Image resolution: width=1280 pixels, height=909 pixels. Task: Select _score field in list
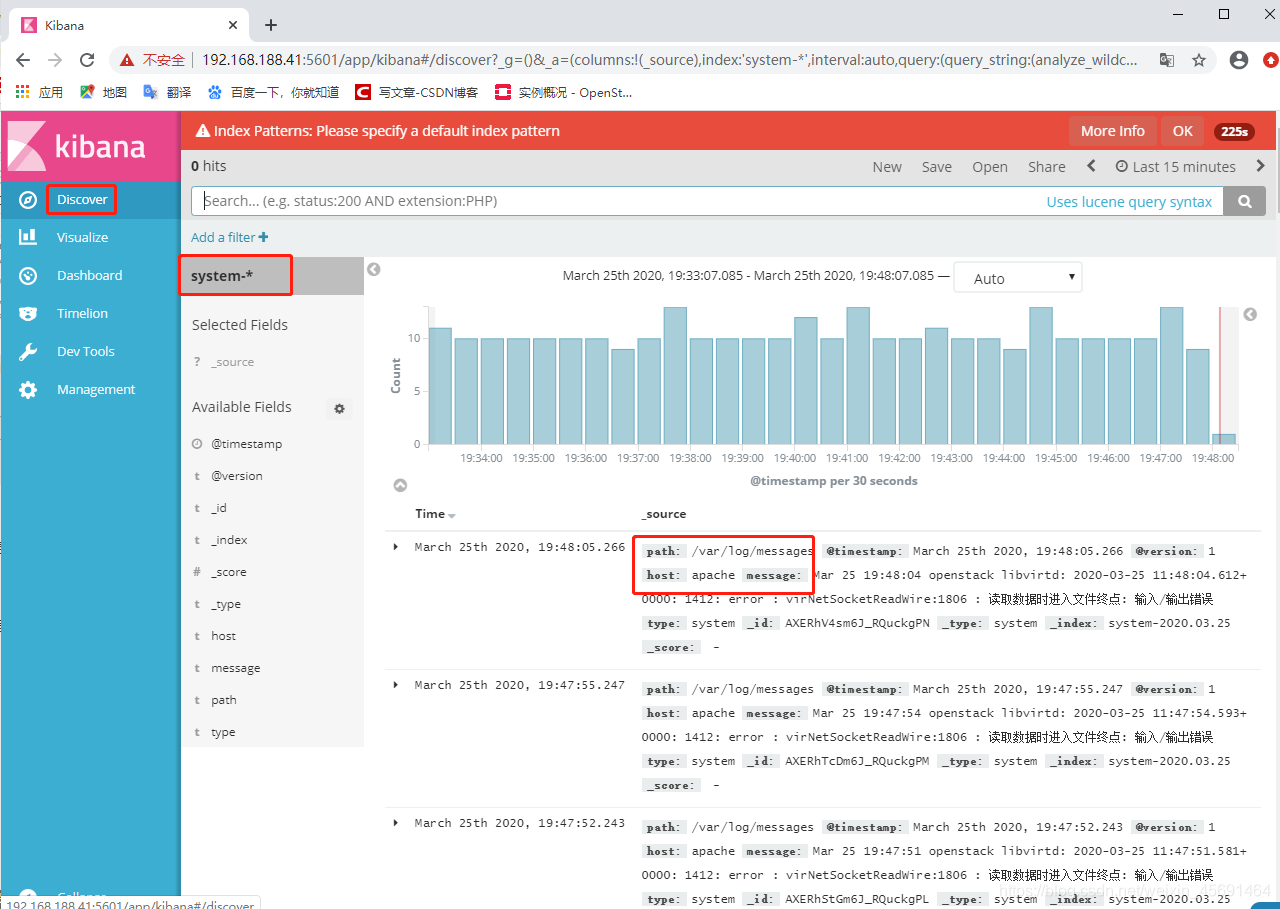(x=228, y=572)
